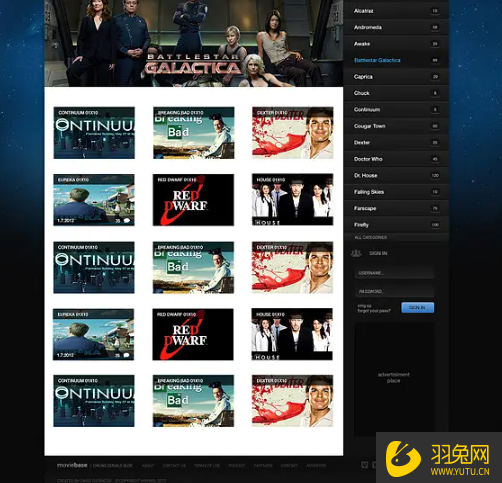Open Eureka 01x10 thumbnail in fourth row
The width and height of the screenshot is (502, 483).
(x=94, y=334)
